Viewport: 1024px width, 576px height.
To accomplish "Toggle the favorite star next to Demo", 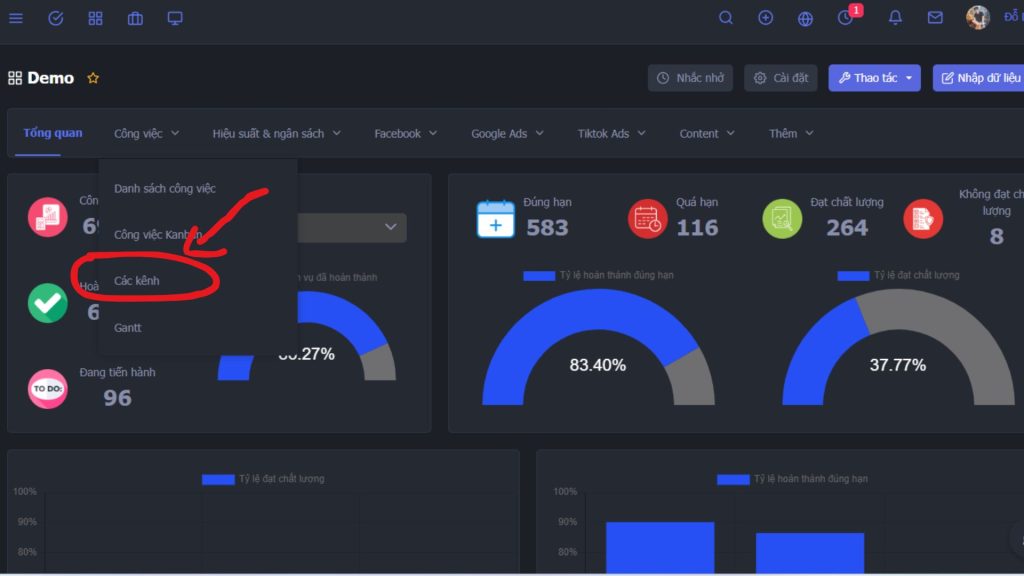I will (x=93, y=78).
